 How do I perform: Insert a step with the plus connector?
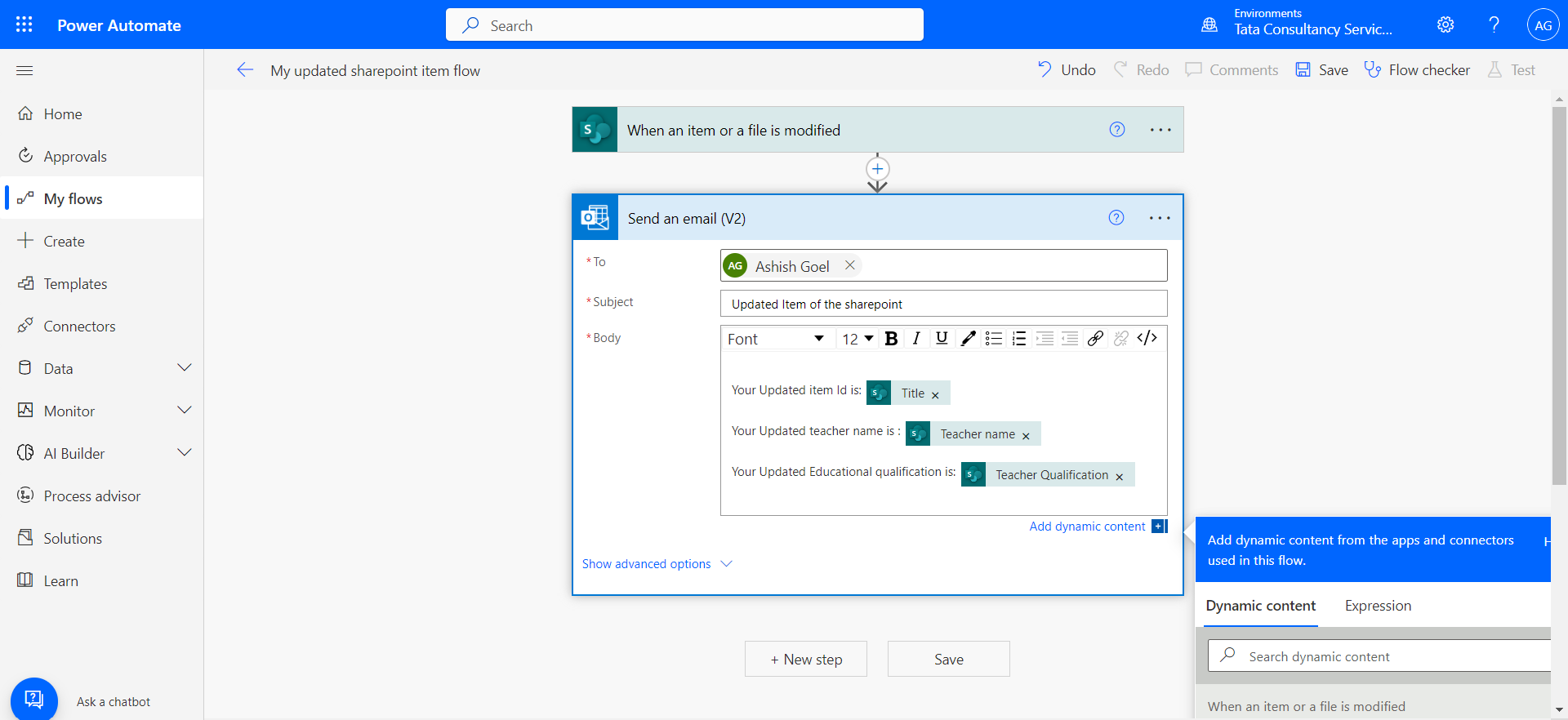point(877,169)
